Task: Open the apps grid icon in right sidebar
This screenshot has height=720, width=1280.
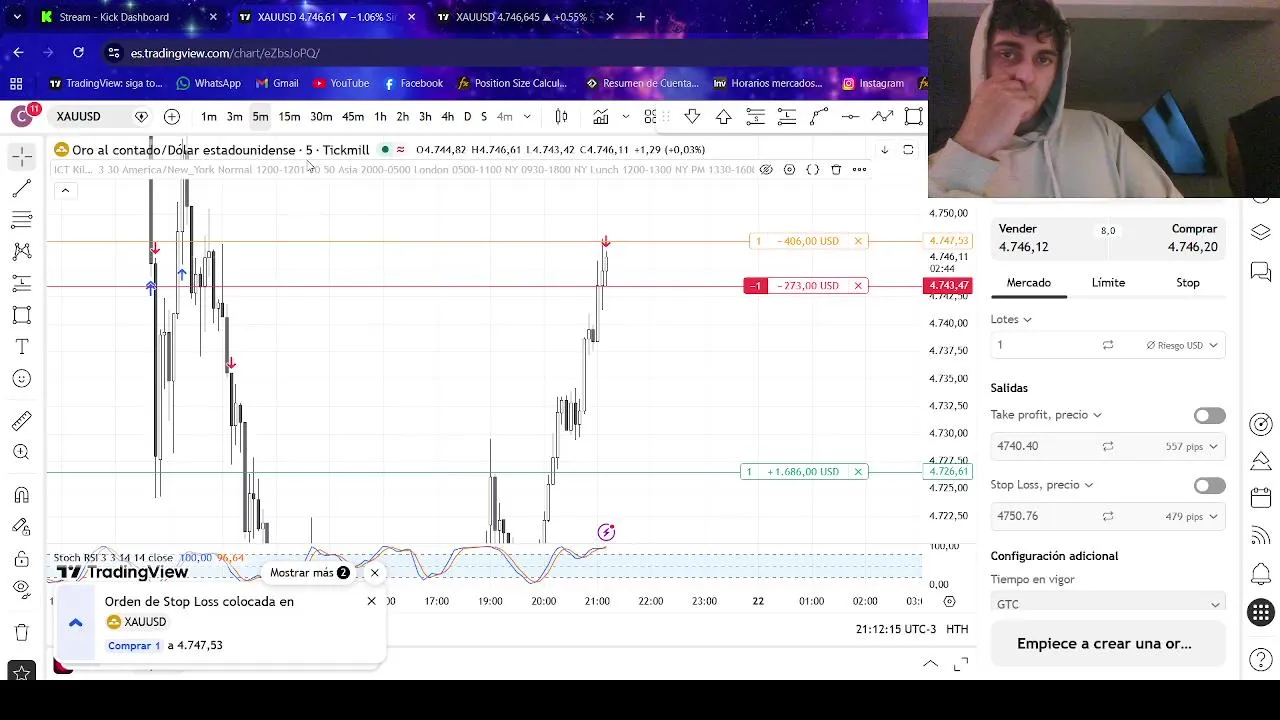Action: pyautogui.click(x=1261, y=612)
